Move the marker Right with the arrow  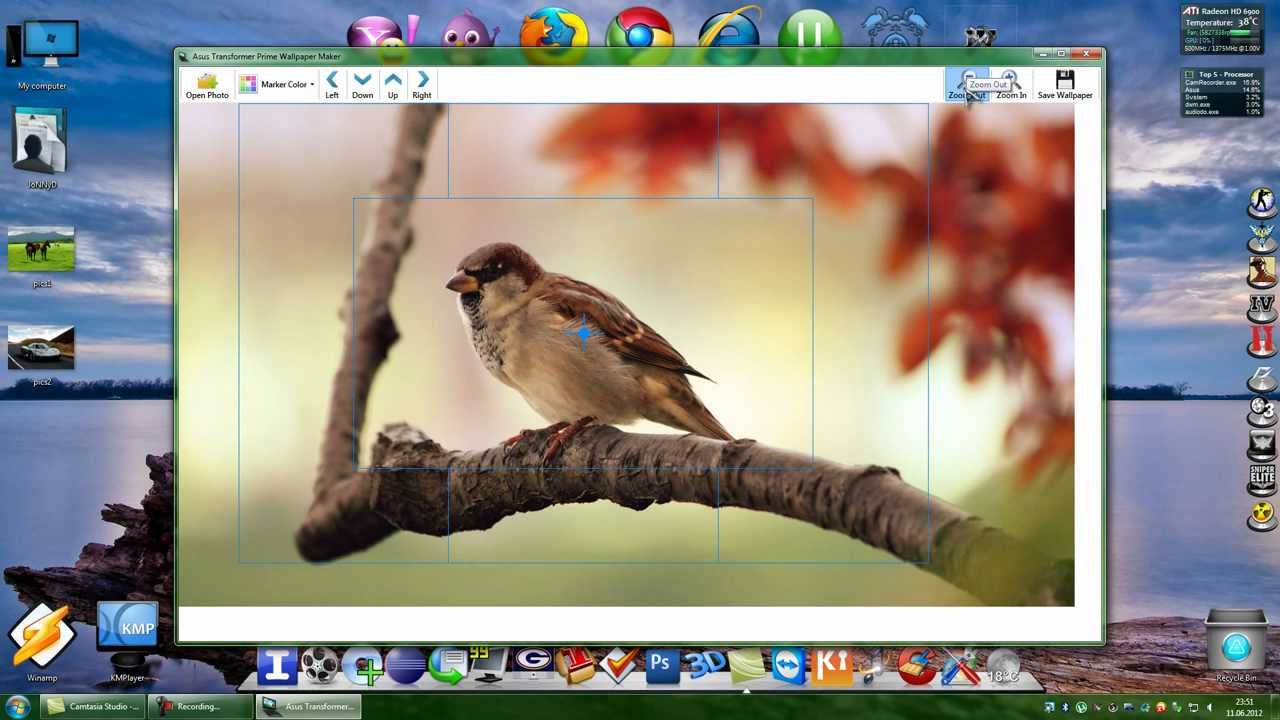[422, 81]
